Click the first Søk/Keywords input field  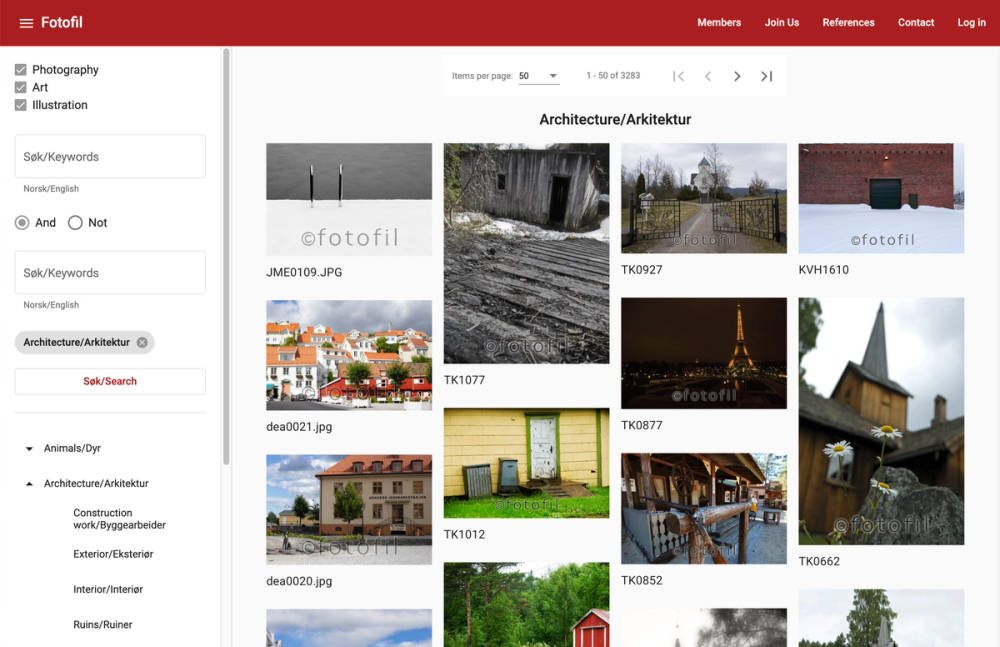[x=110, y=157]
